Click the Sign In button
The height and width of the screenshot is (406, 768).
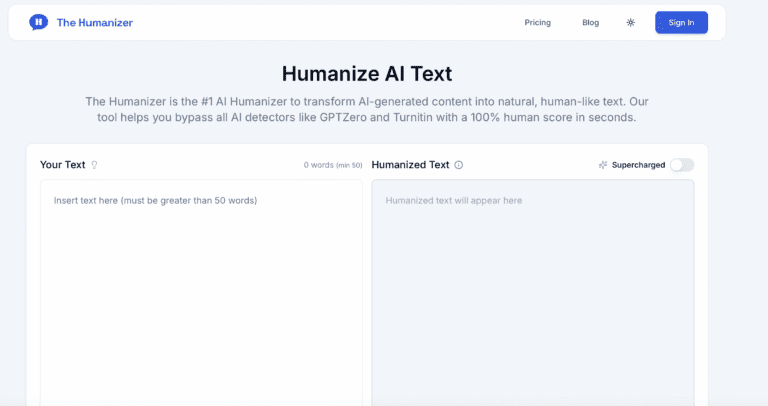[x=681, y=23]
